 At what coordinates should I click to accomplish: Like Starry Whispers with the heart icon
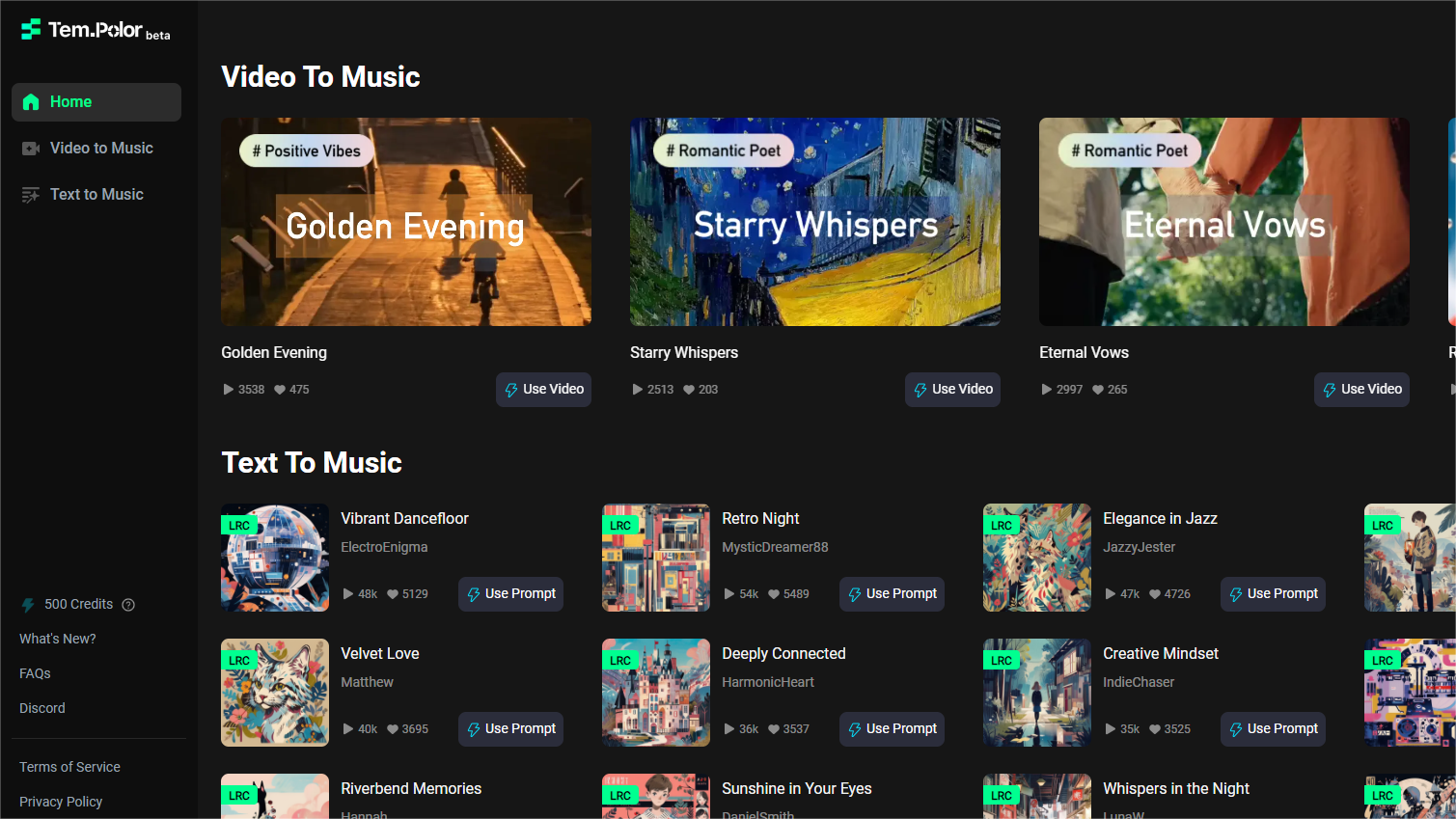click(x=689, y=390)
